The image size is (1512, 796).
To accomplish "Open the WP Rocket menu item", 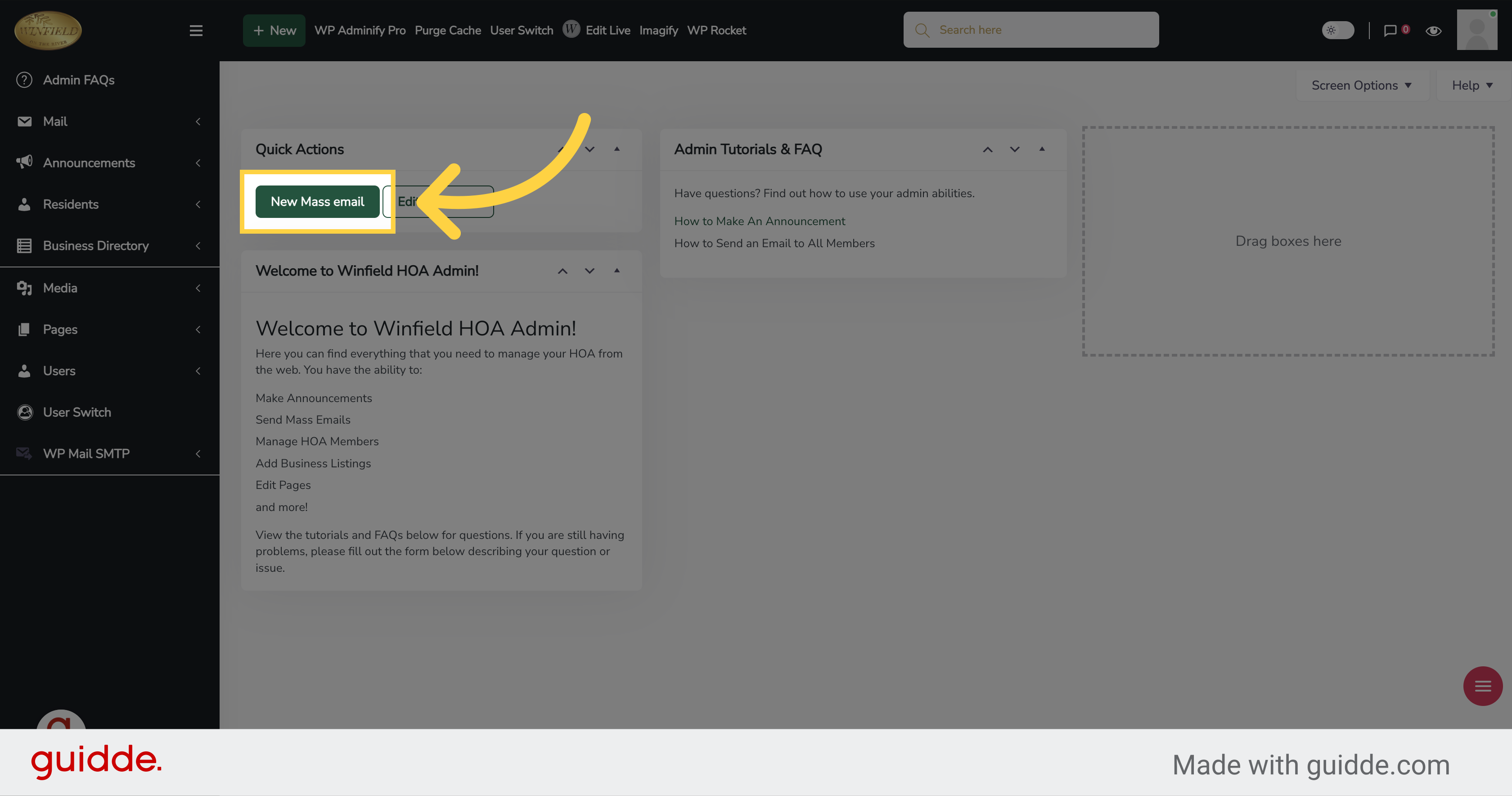I will 716,31.
